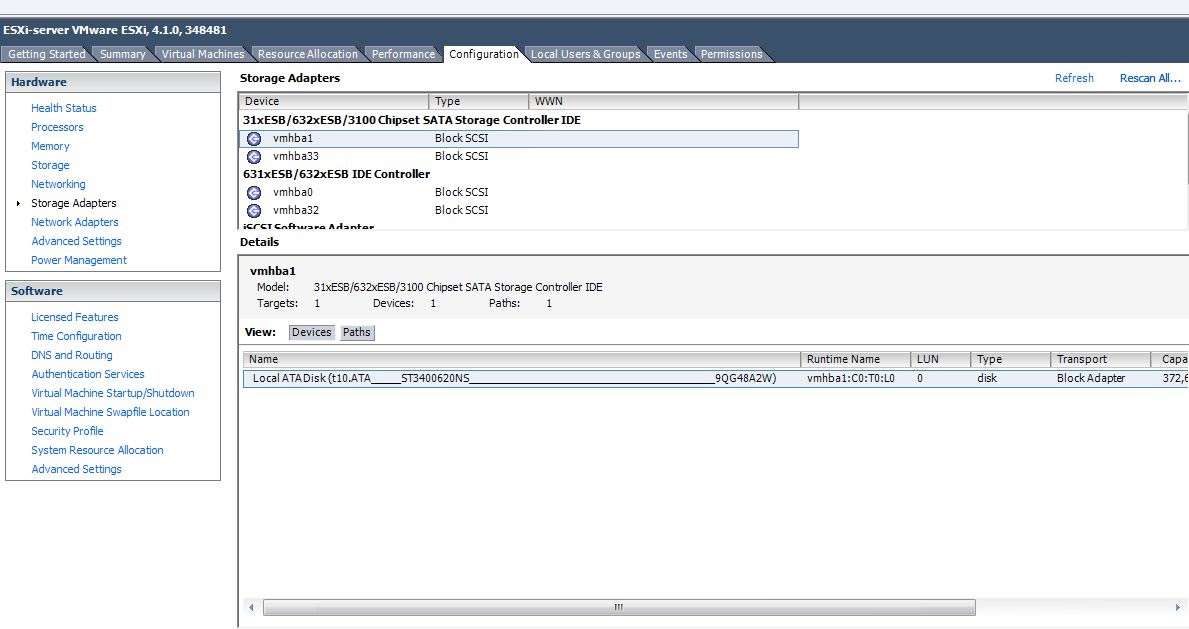Image resolution: width=1189 pixels, height=629 pixels.
Task: Open DNS and Routing settings
Action: [x=71, y=355]
